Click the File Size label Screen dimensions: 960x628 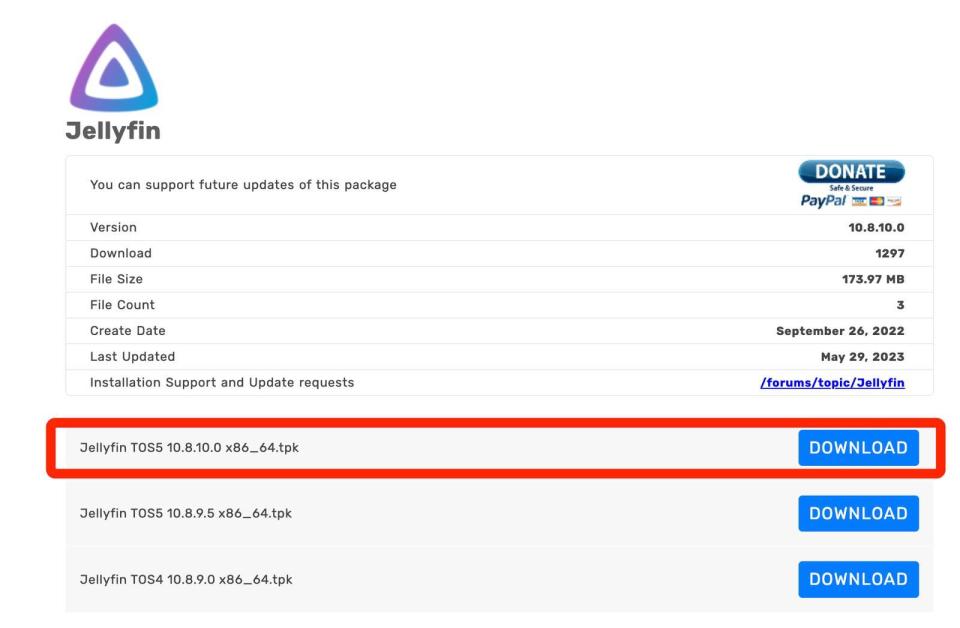pyautogui.click(x=116, y=279)
